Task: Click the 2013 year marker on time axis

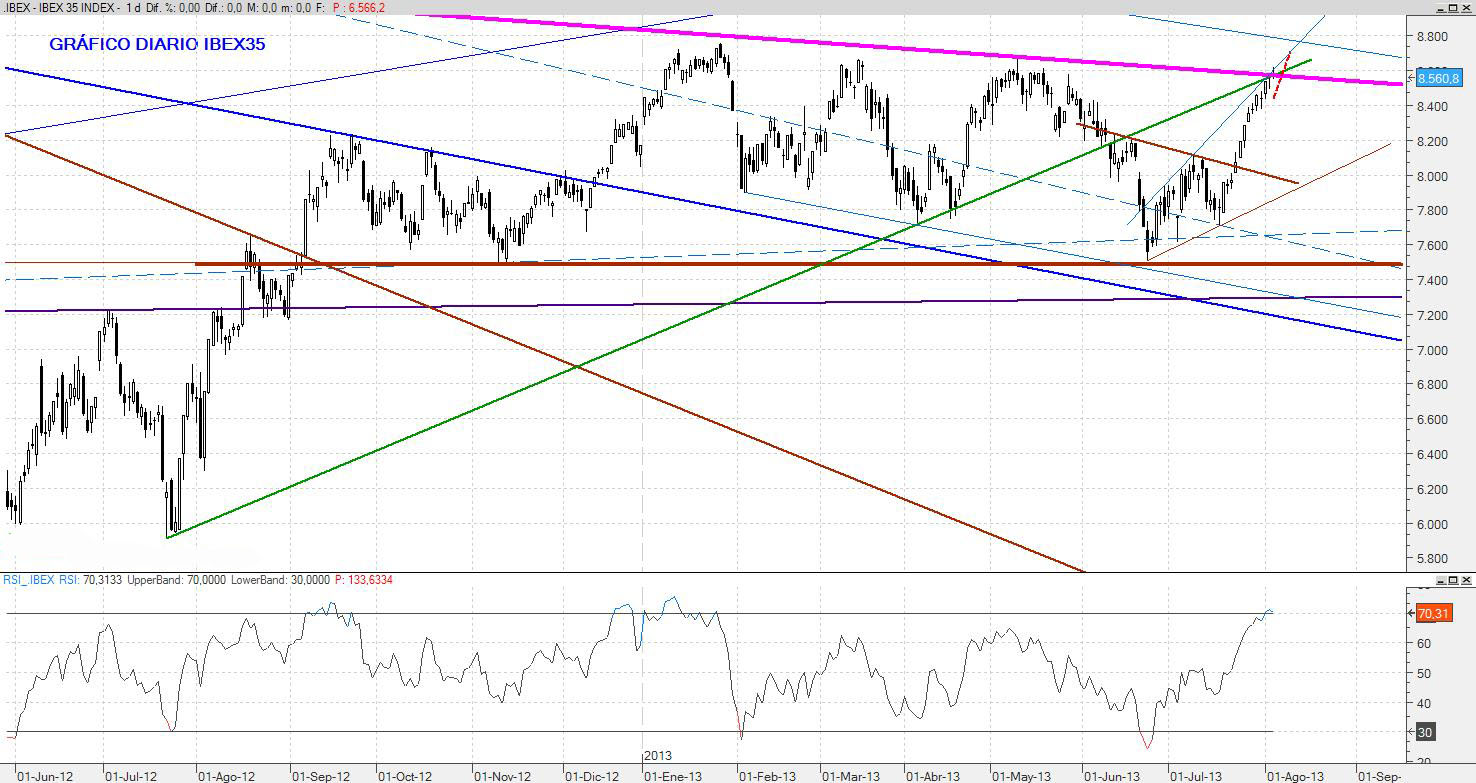Action: 657,756
